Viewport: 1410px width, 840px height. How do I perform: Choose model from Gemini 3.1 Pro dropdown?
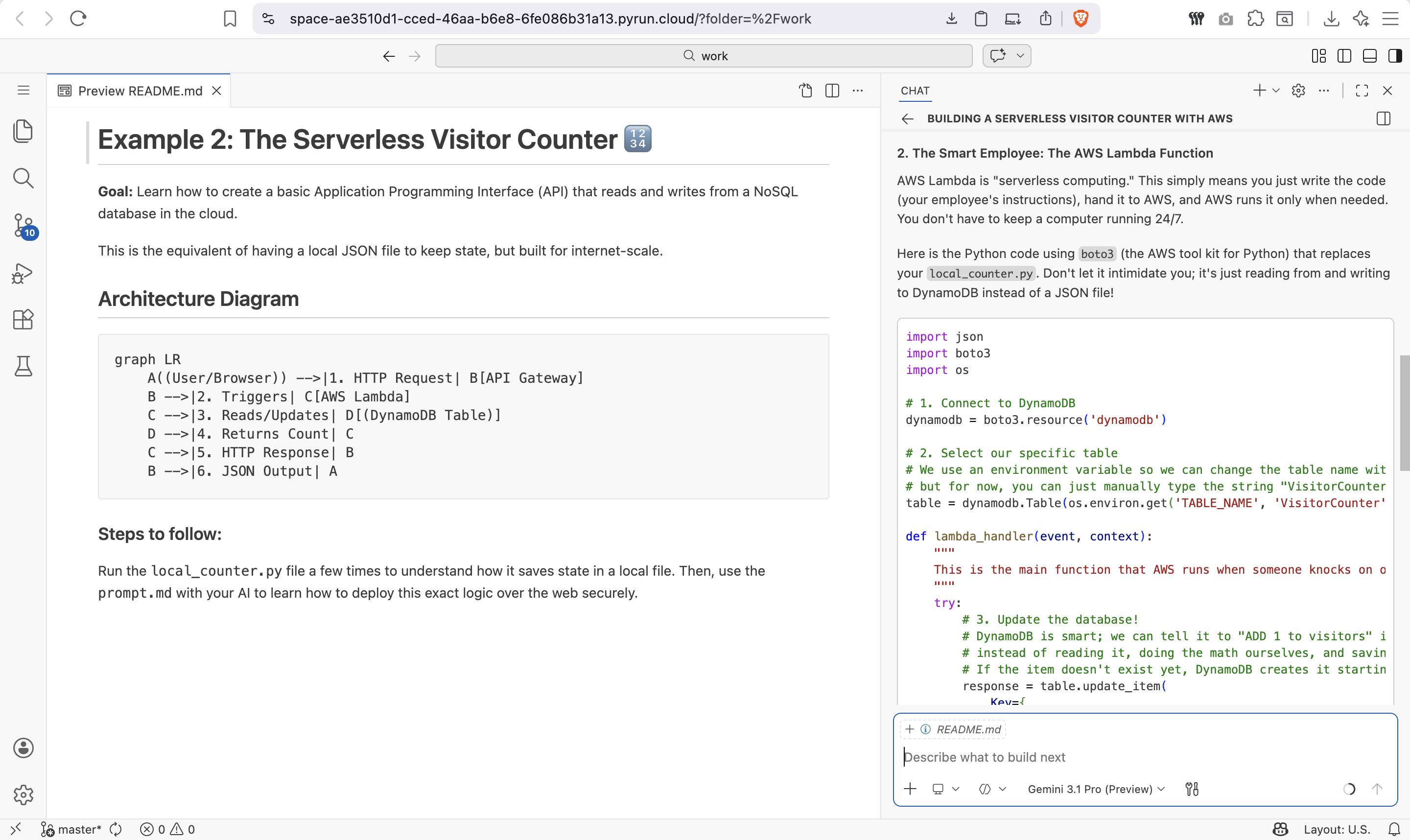tap(1096, 789)
